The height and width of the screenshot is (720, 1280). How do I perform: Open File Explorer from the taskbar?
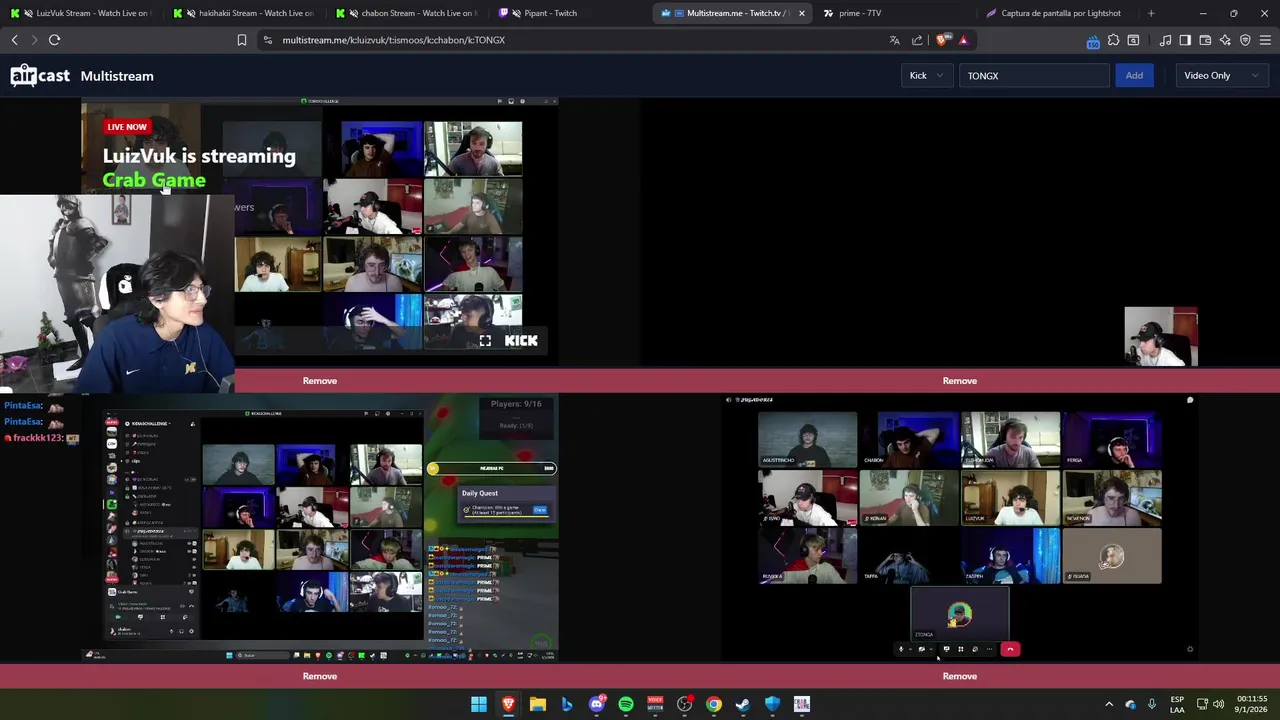pyautogui.click(x=538, y=704)
